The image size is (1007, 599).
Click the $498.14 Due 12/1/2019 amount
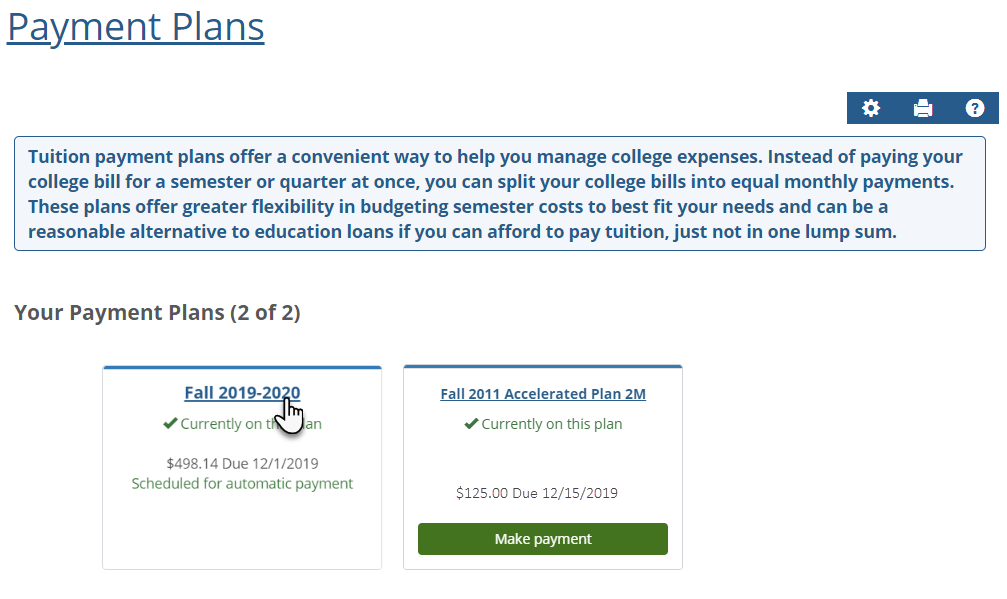[x=242, y=463]
